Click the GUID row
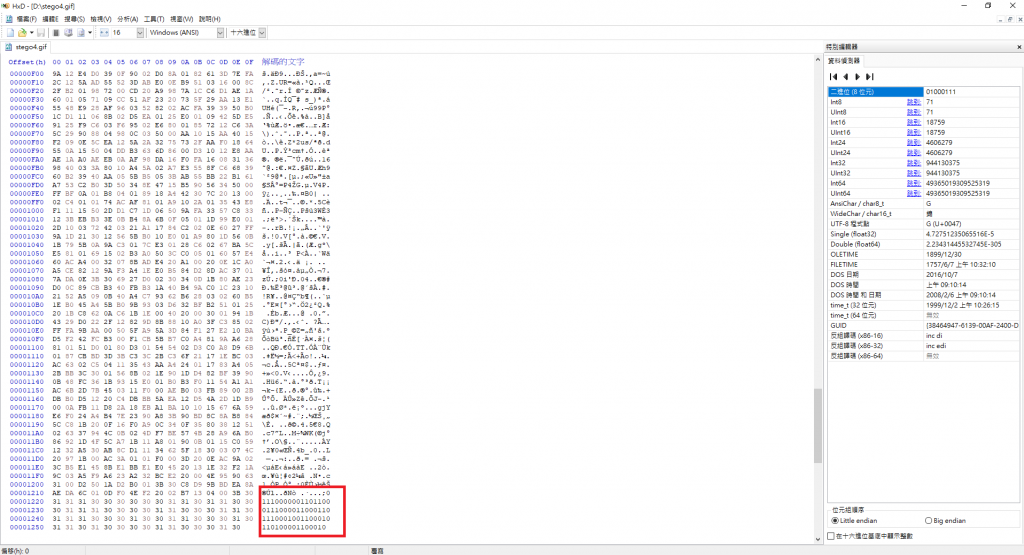 coord(923,325)
